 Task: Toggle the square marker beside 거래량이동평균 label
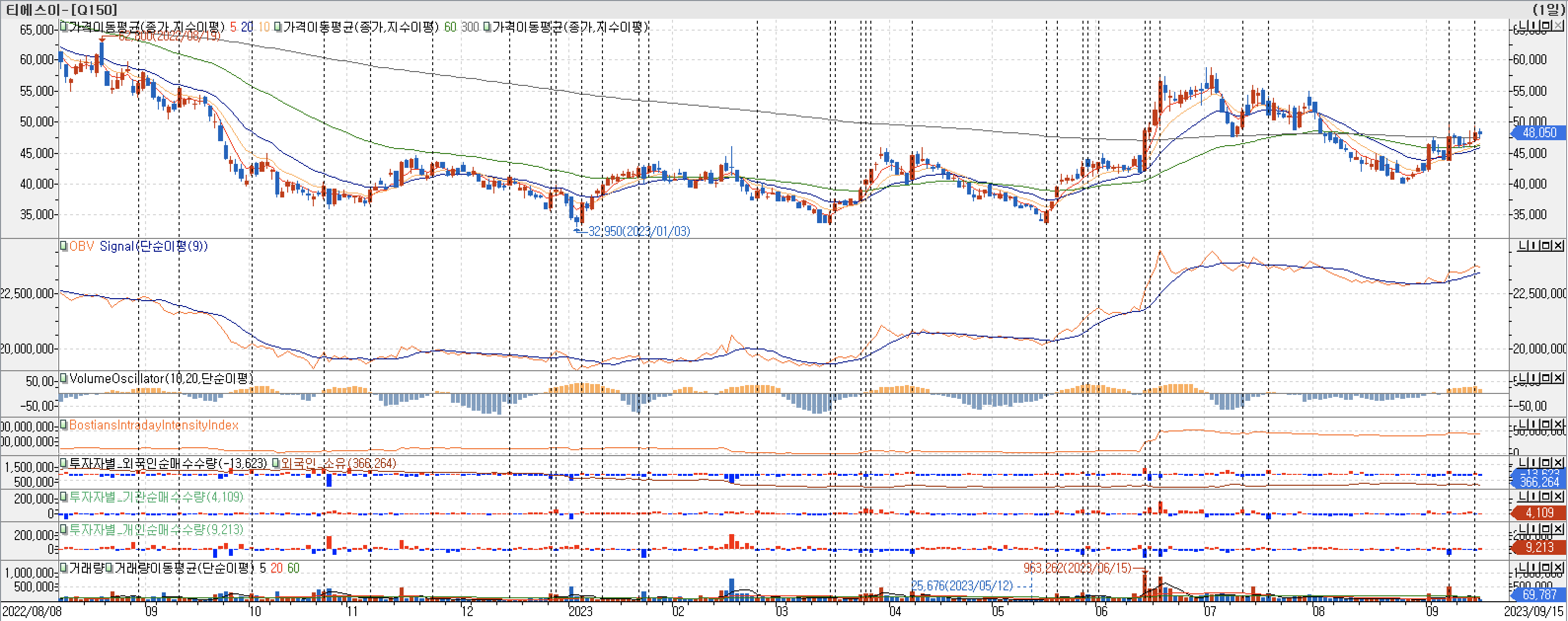109,568
